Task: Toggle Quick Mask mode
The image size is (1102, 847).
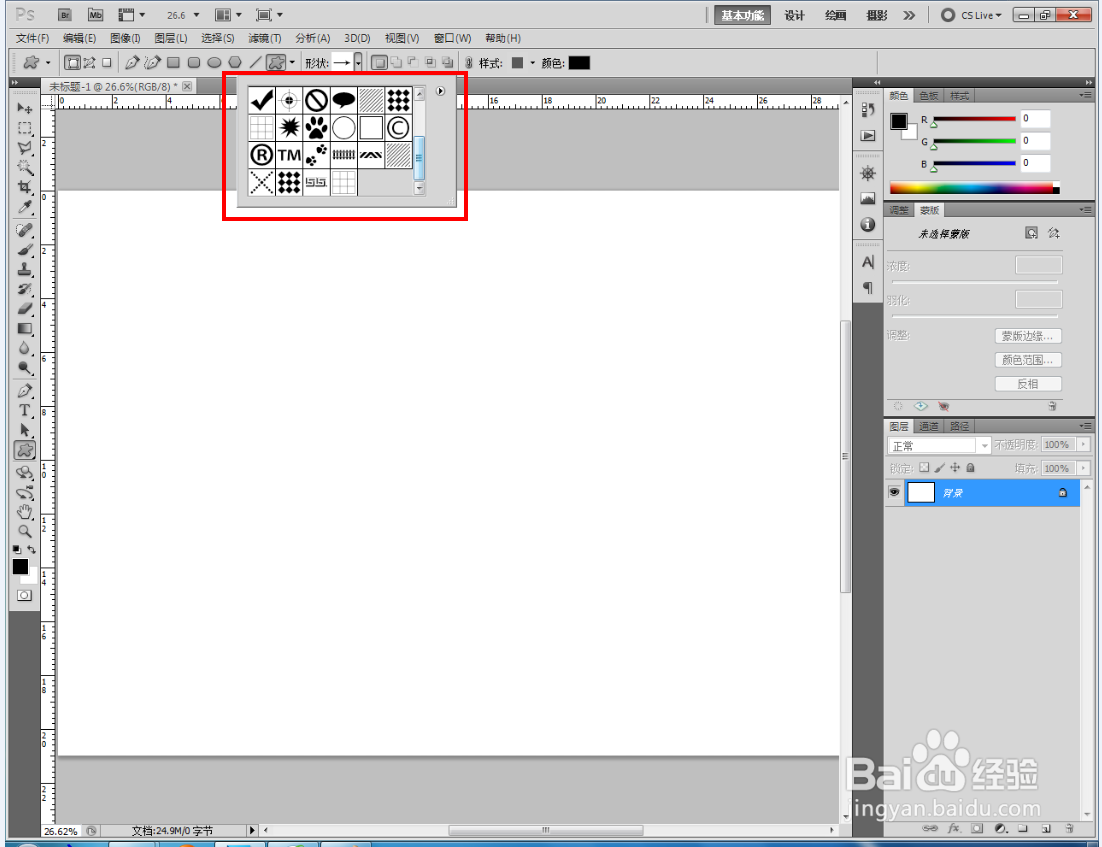Action: tap(25, 595)
